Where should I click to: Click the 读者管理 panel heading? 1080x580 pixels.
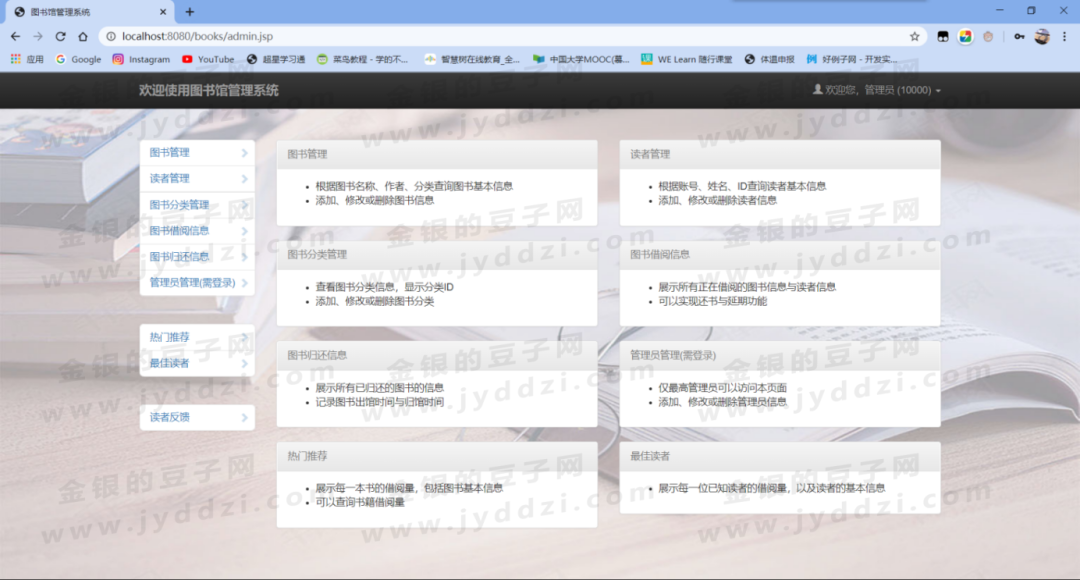(780, 154)
